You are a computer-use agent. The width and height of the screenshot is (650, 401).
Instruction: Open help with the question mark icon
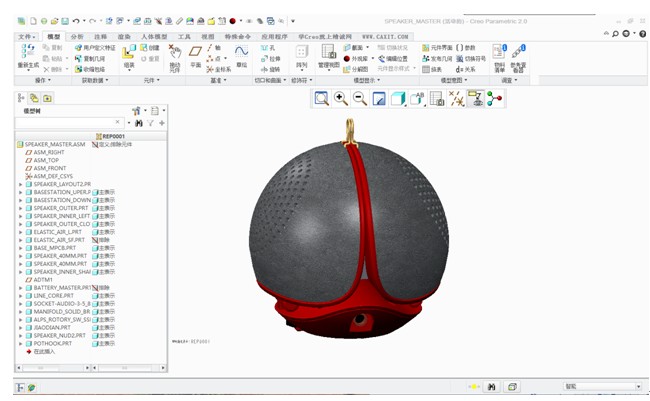point(643,34)
